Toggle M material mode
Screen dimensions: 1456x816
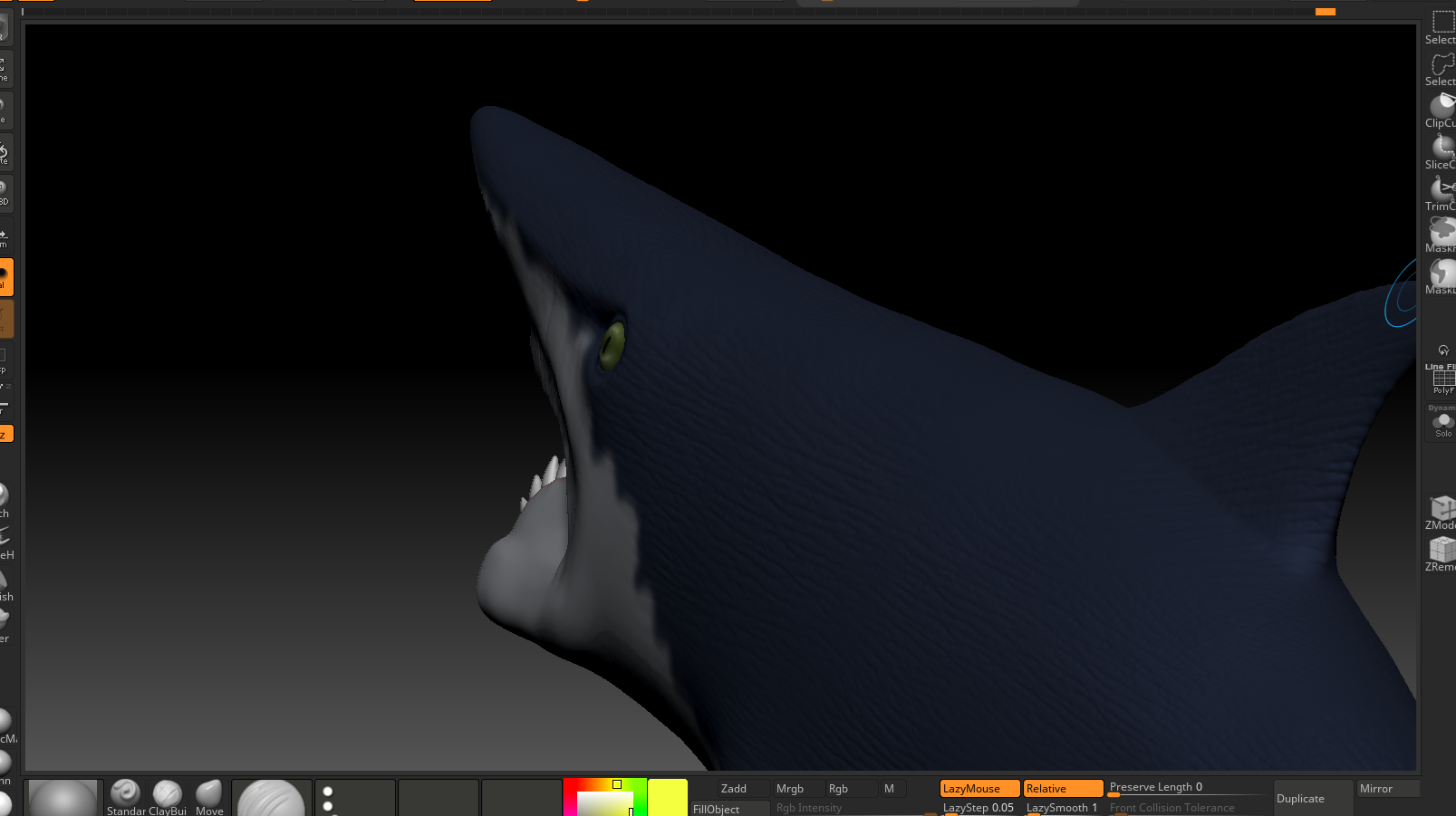892,789
